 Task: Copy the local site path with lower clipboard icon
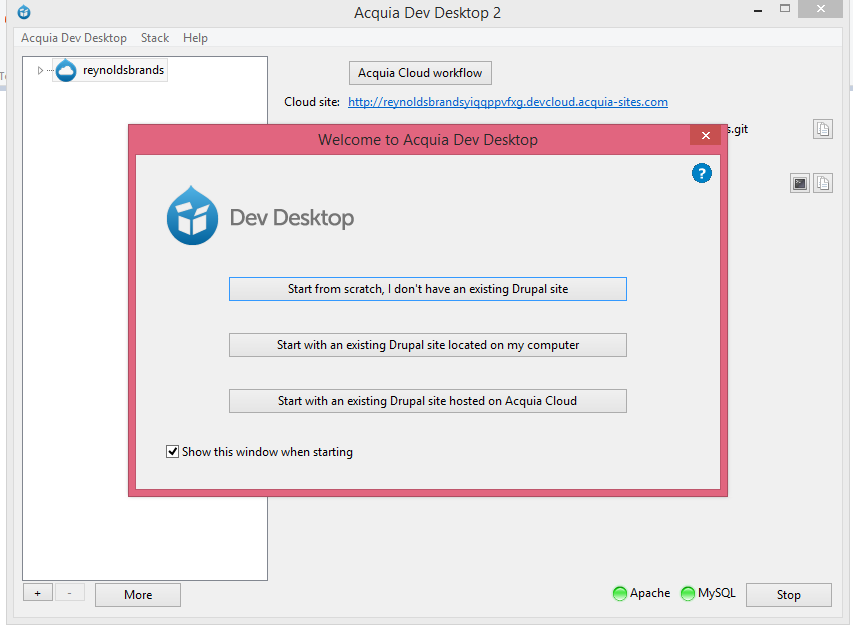click(822, 183)
